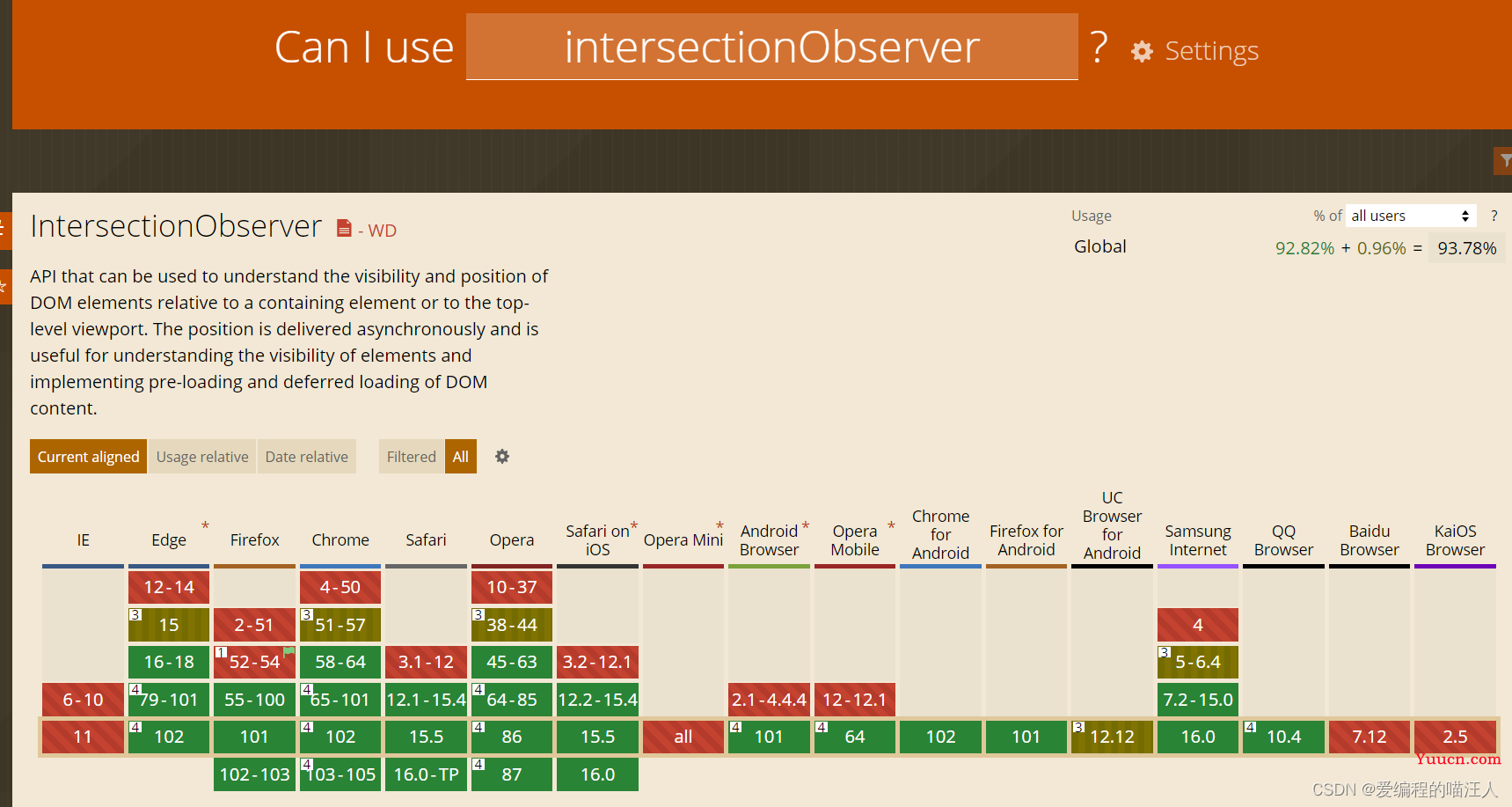Switch to Usage relative view

(202, 457)
